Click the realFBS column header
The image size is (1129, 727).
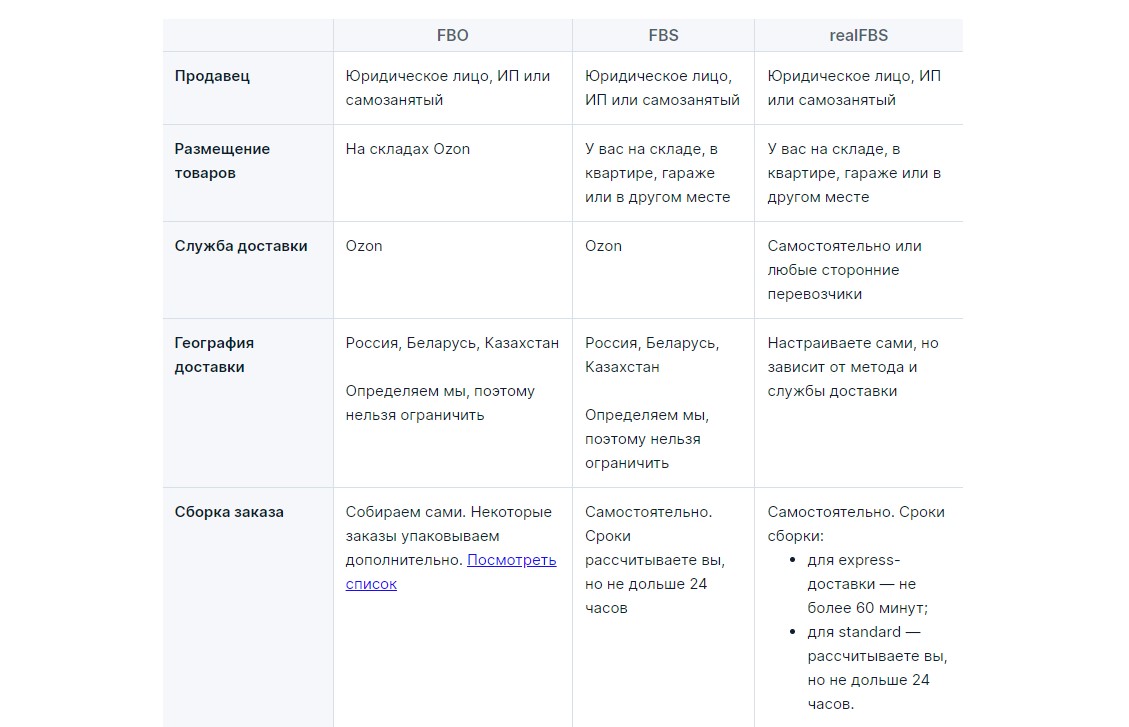(858, 35)
